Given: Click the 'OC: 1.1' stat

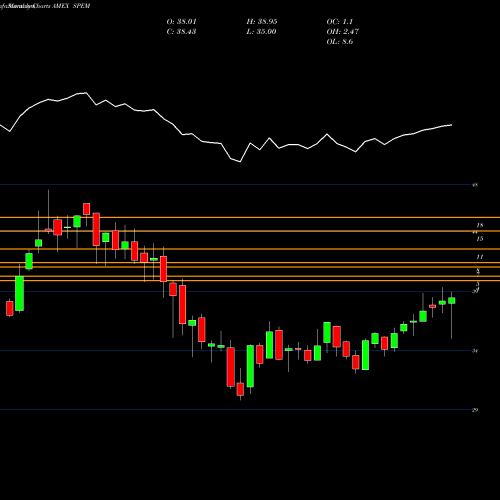Looking at the screenshot, I should [x=340, y=22].
